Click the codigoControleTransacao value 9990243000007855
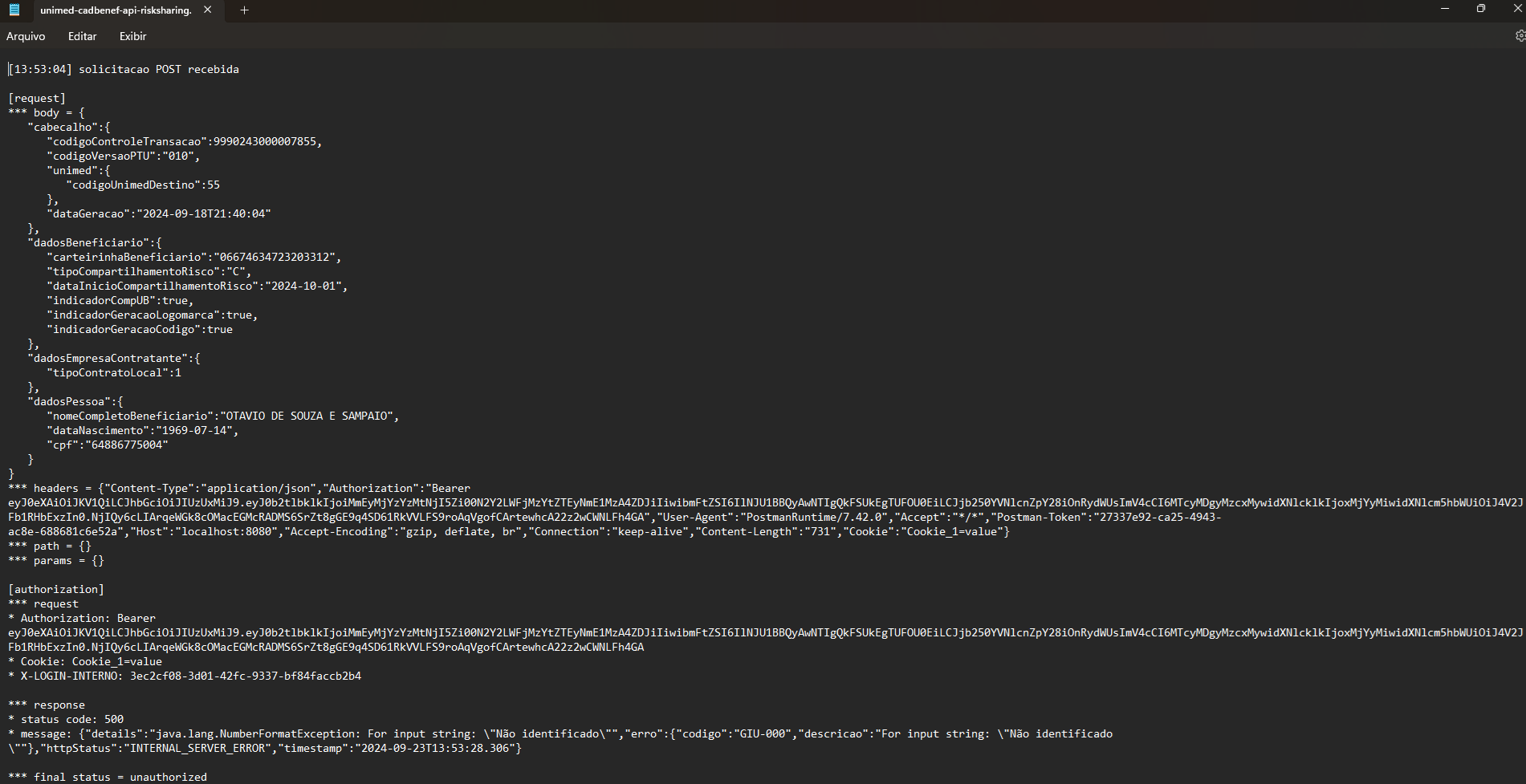1526x784 pixels. click(265, 142)
